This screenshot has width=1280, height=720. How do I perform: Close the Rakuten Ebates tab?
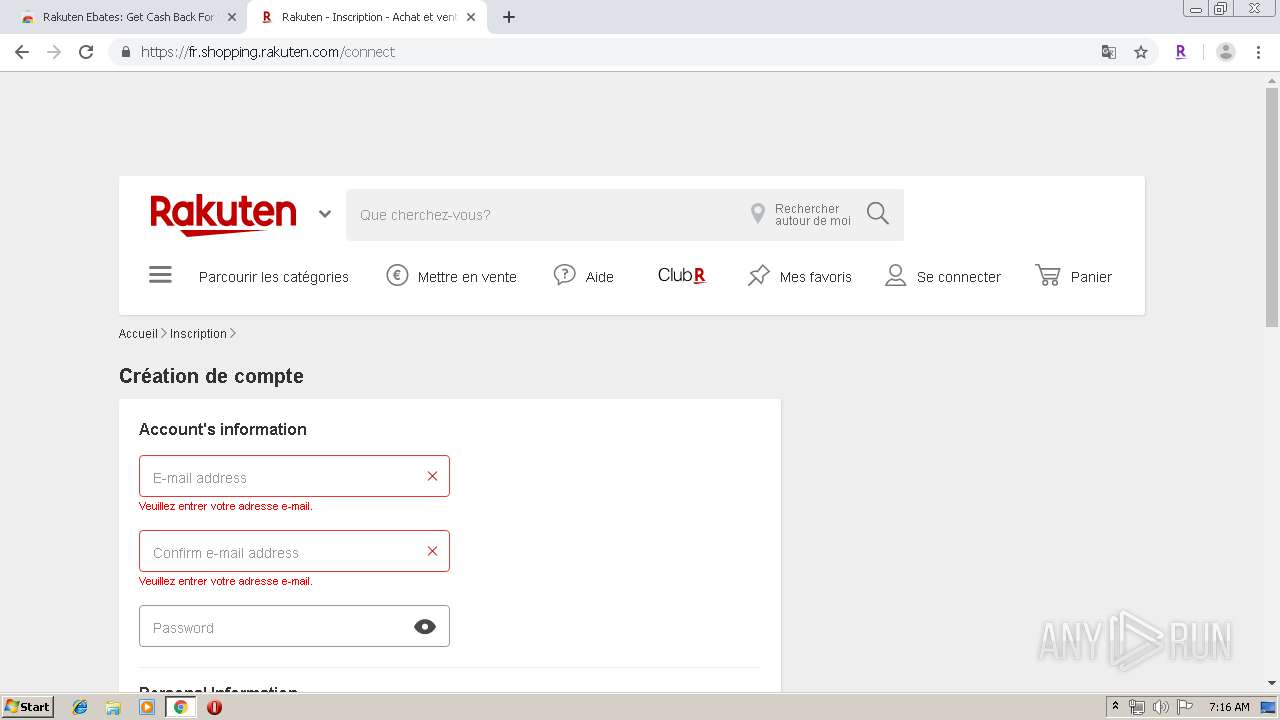click(x=232, y=17)
